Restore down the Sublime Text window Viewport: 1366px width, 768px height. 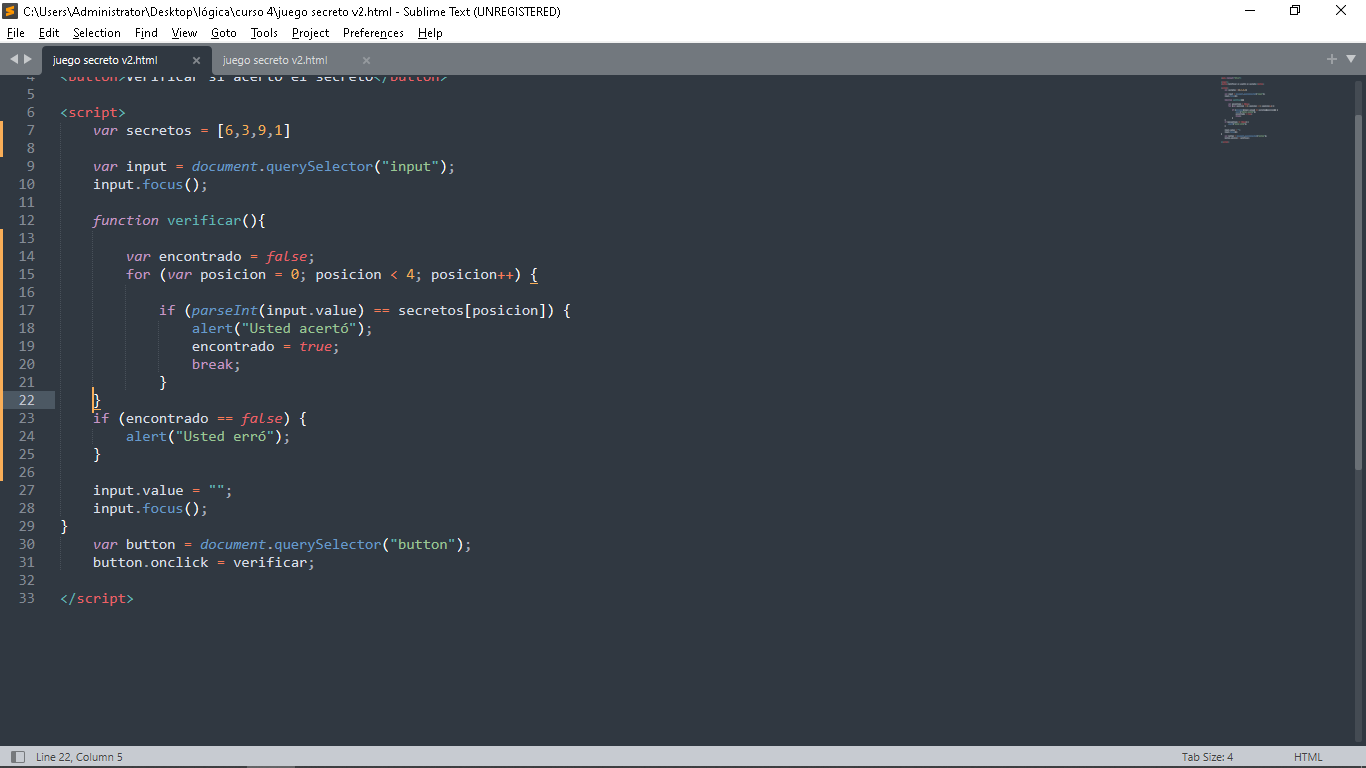point(1295,11)
